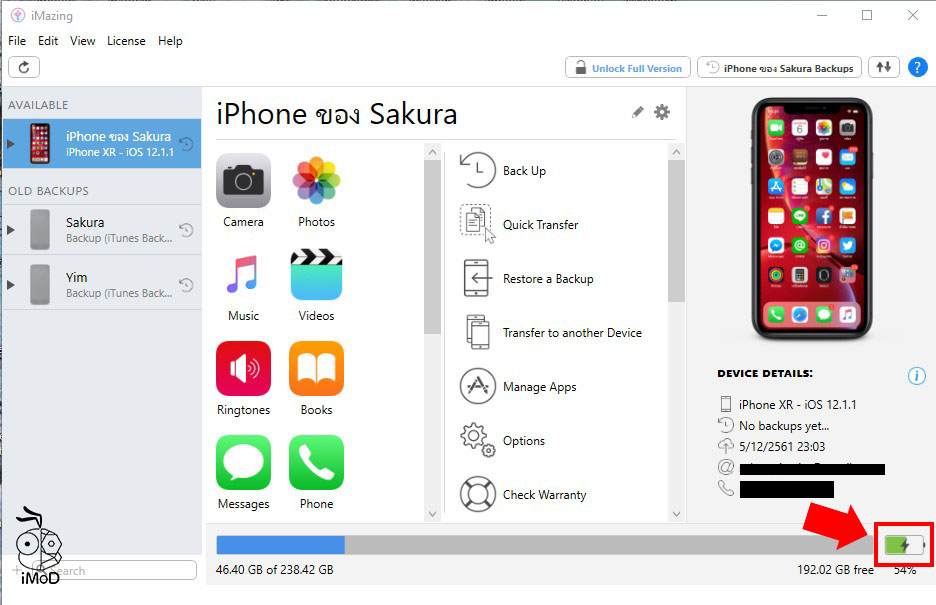
Task: Open the iPhone ของ Sakura Backups dropdown
Action: tap(778, 67)
